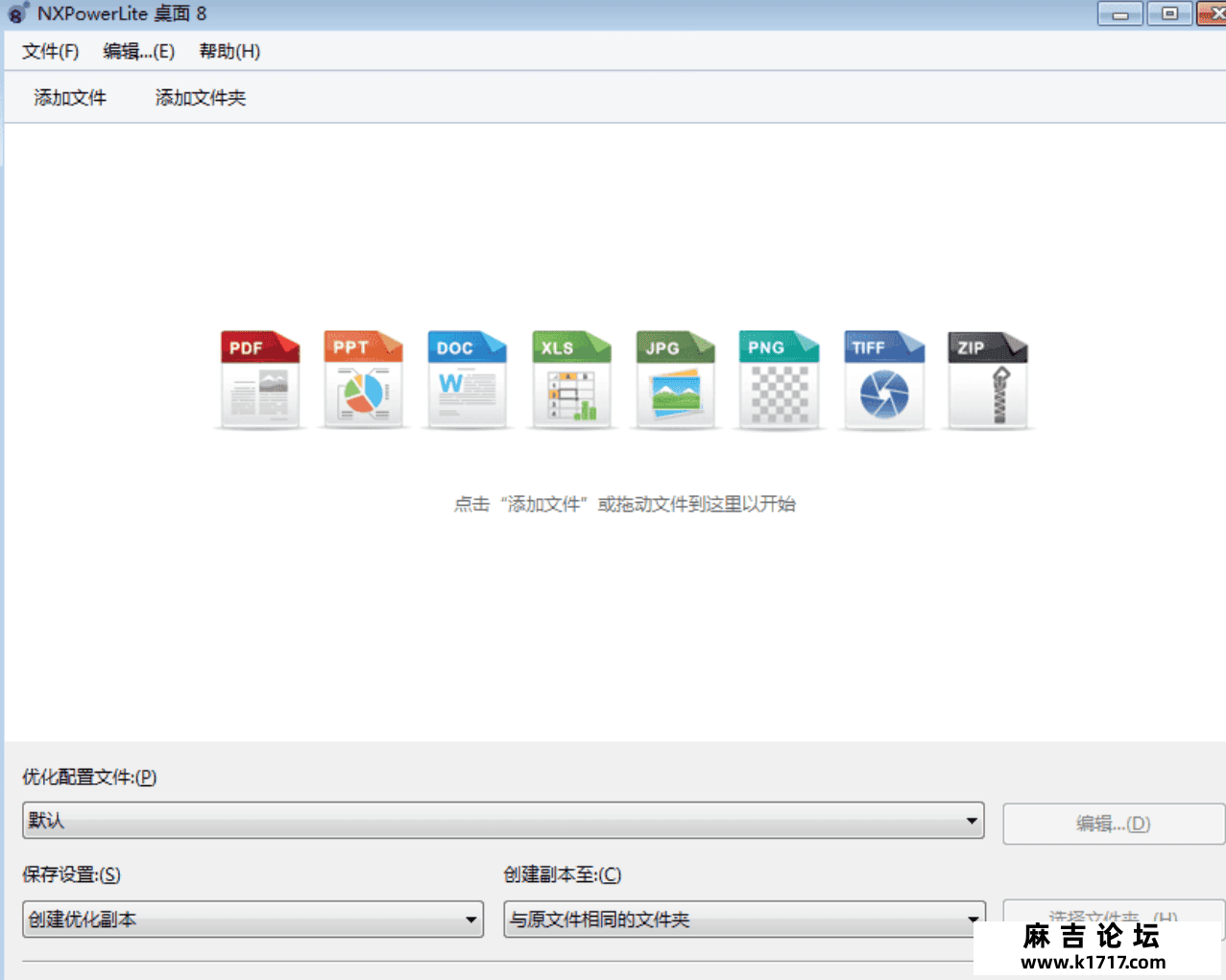The image size is (1226, 980).
Task: Expand the 创建副本至 dropdown showing 与原文件相同的文件夹
Action: point(745,919)
